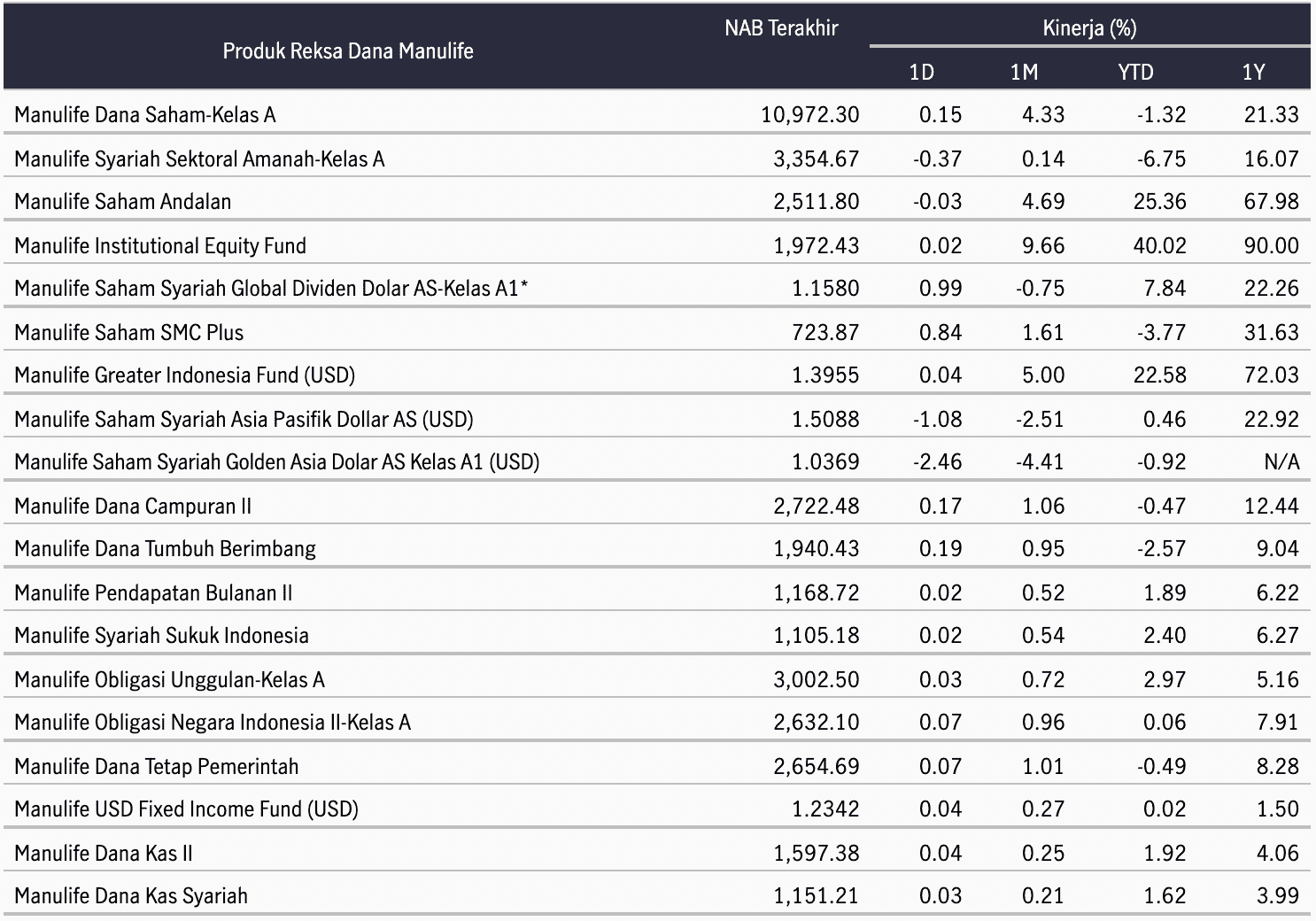This screenshot has width=1316, height=921.
Task: Click NAB value 1.3955
Action: tap(825, 375)
